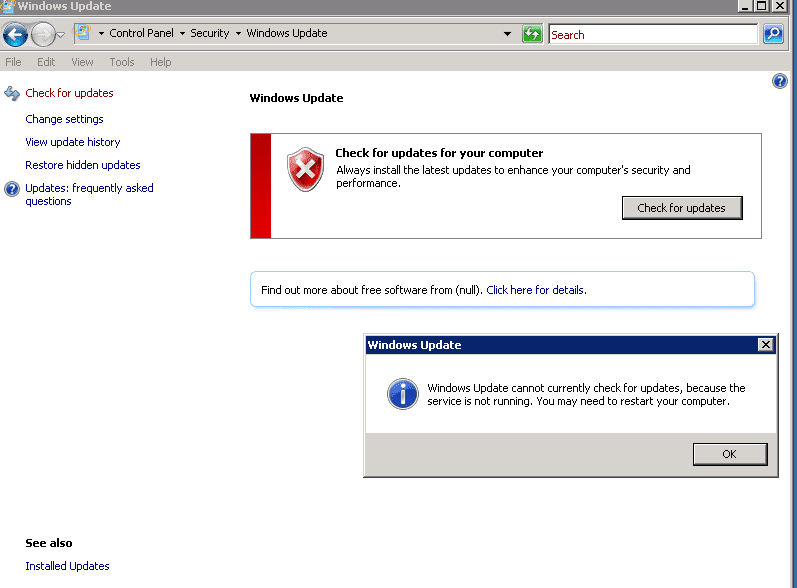797x588 pixels.
Task: Click the blue help icon at top right
Action: (779, 81)
